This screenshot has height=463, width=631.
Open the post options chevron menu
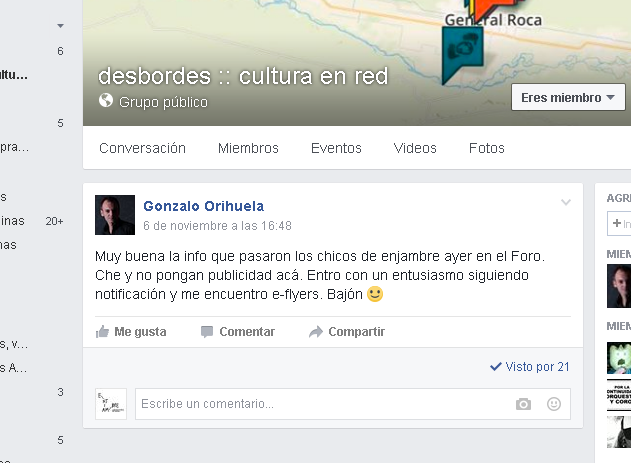point(566,202)
